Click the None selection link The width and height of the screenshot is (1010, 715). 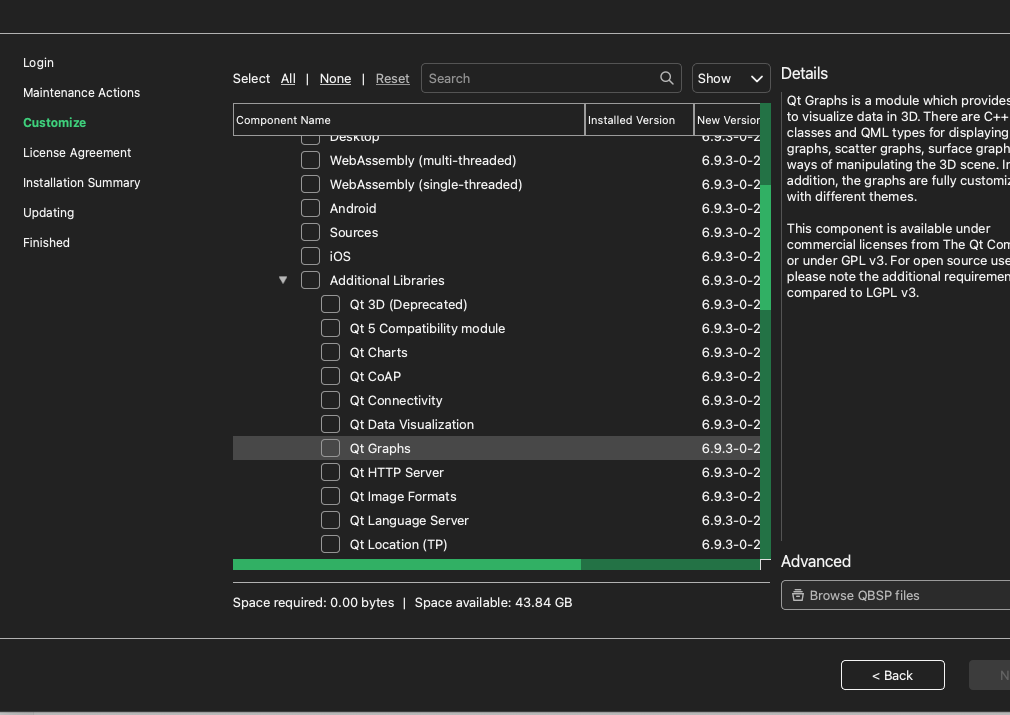335,79
